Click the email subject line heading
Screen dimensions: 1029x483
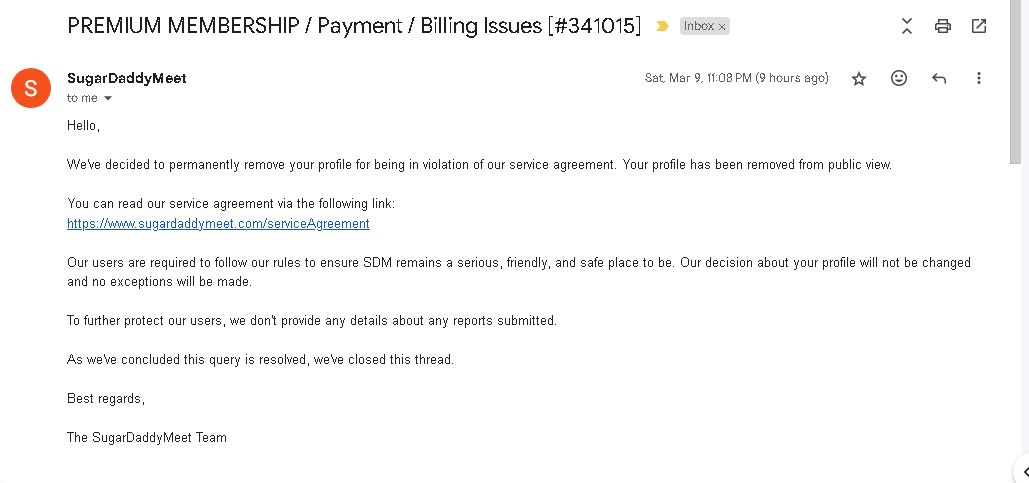(354, 27)
